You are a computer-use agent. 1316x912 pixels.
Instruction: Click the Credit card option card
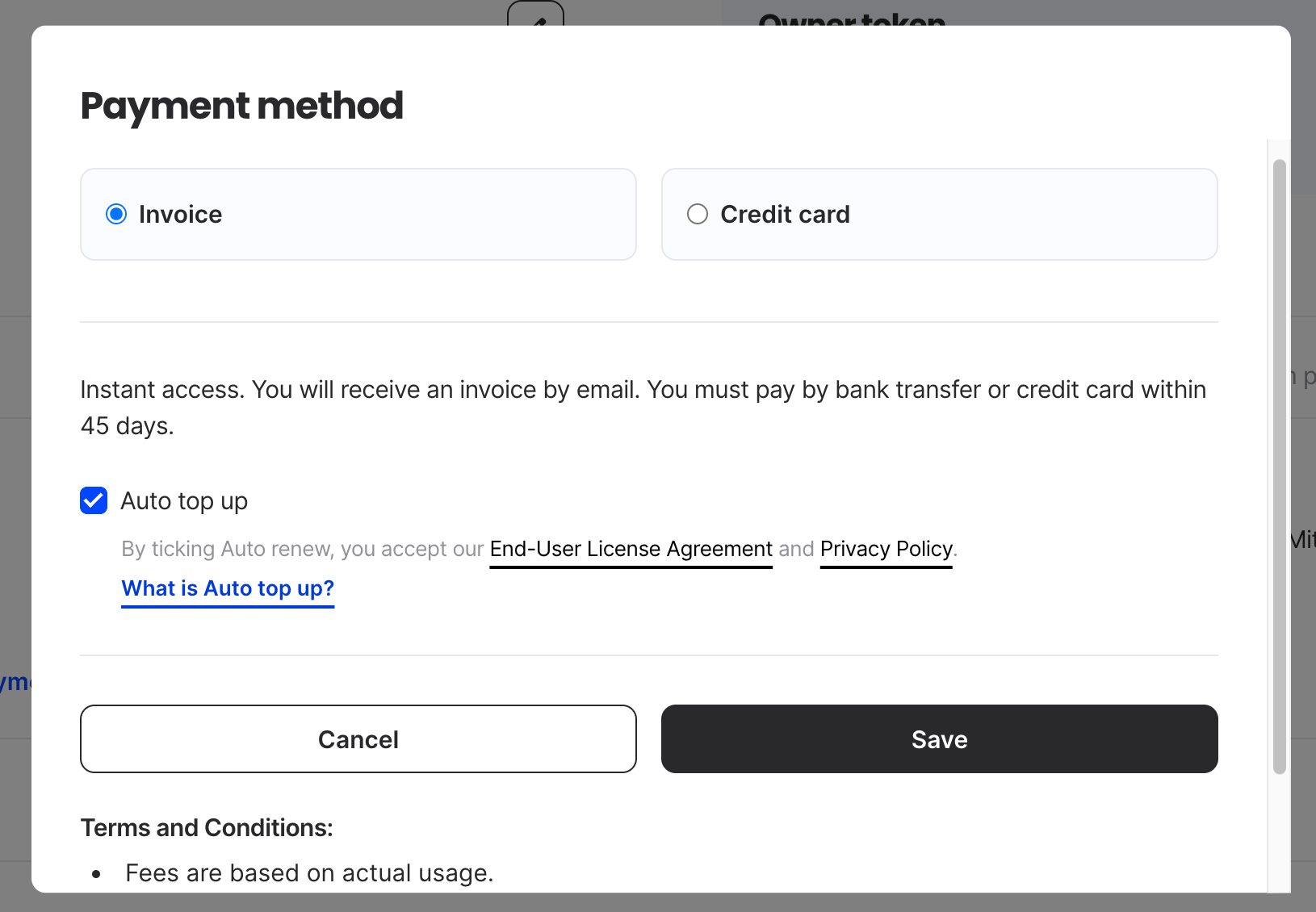[x=939, y=214]
